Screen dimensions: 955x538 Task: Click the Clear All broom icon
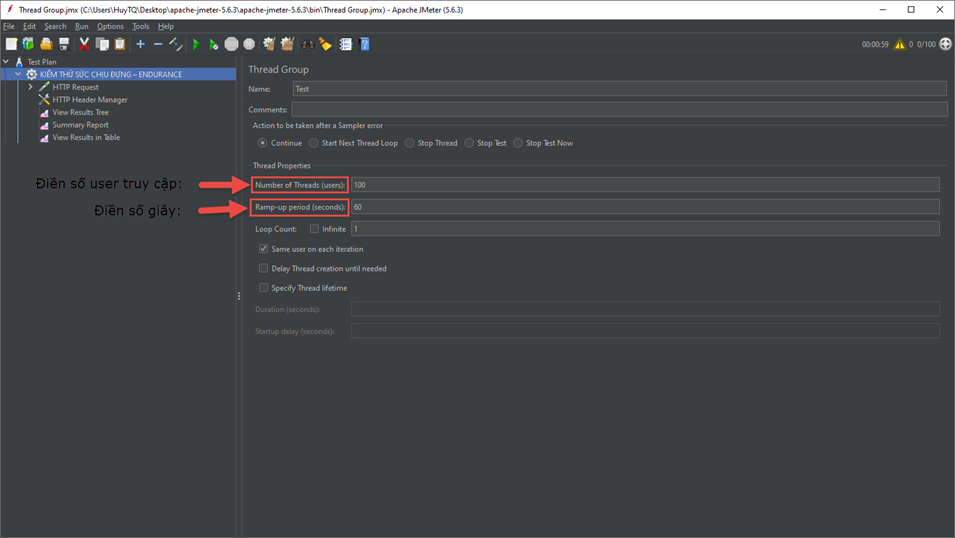[x=287, y=44]
